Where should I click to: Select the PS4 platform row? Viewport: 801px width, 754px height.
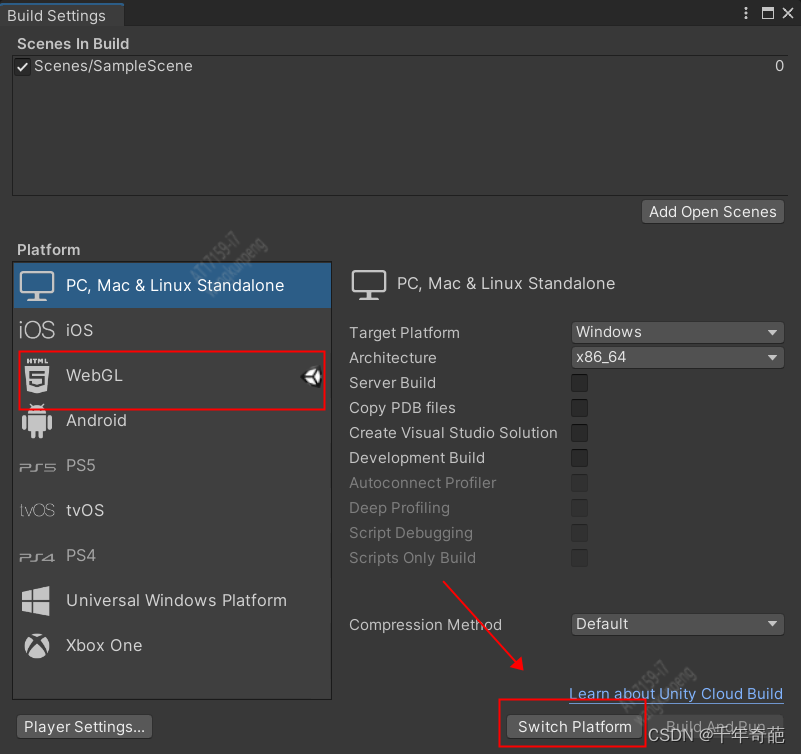pyautogui.click(x=172, y=555)
